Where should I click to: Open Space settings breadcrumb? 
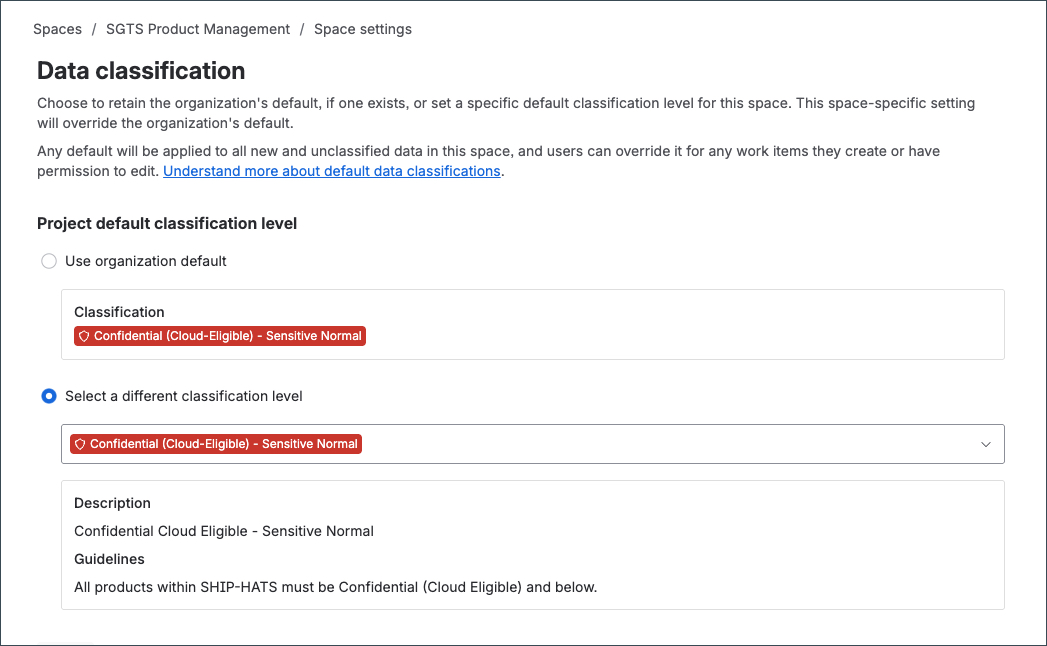pyautogui.click(x=363, y=29)
